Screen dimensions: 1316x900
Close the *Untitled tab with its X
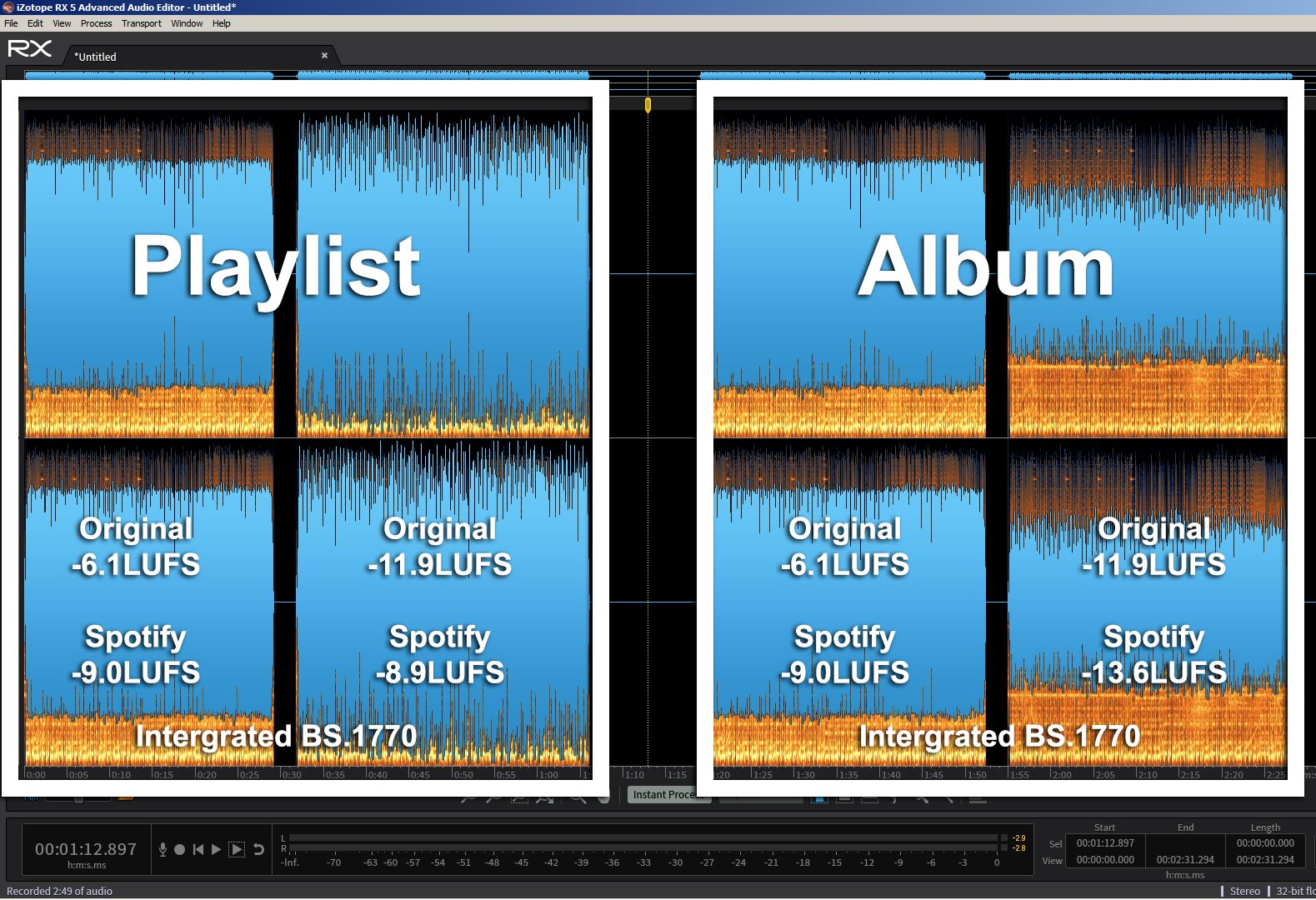[x=324, y=56]
